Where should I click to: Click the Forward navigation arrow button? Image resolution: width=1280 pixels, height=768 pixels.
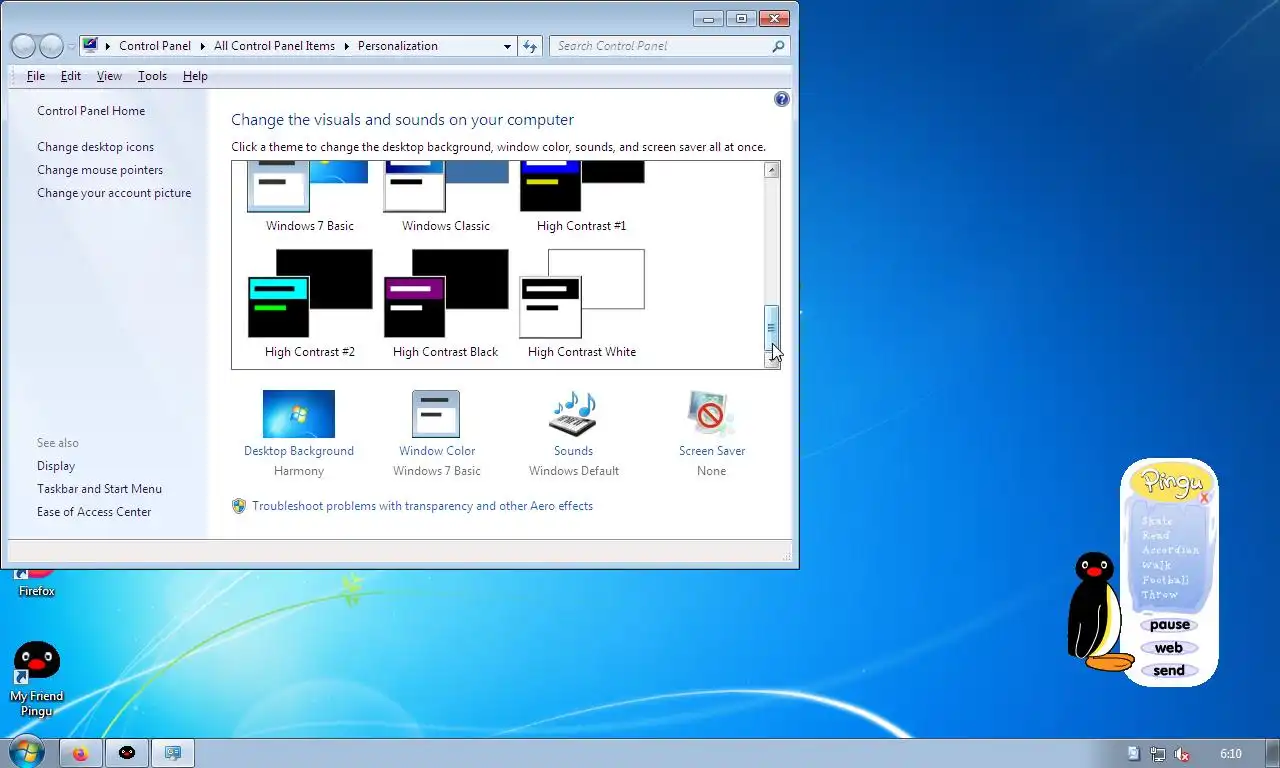51,46
